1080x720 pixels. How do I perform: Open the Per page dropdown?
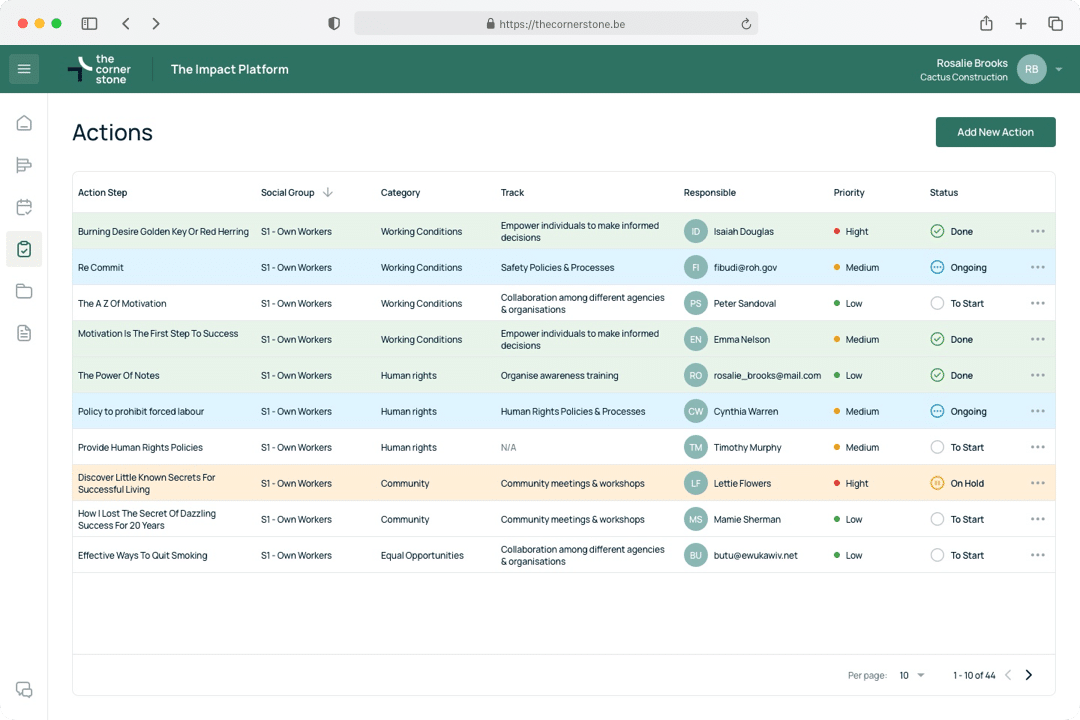[x=912, y=675]
